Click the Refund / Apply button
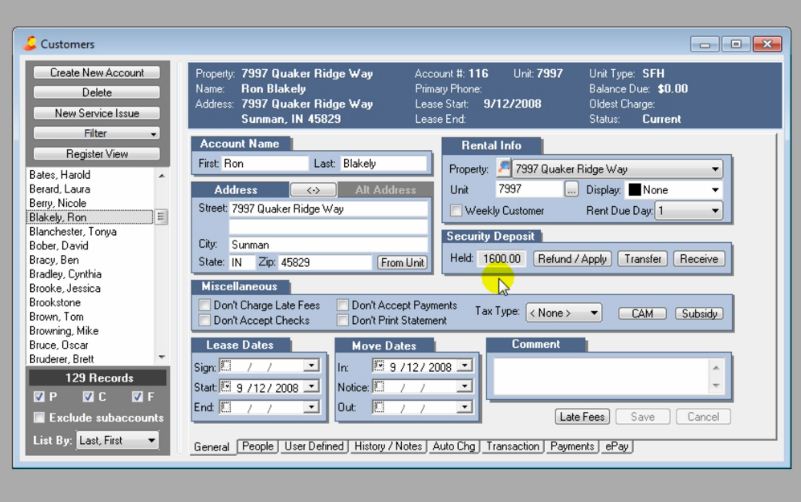Image resolution: width=801 pixels, height=502 pixels. coord(572,259)
